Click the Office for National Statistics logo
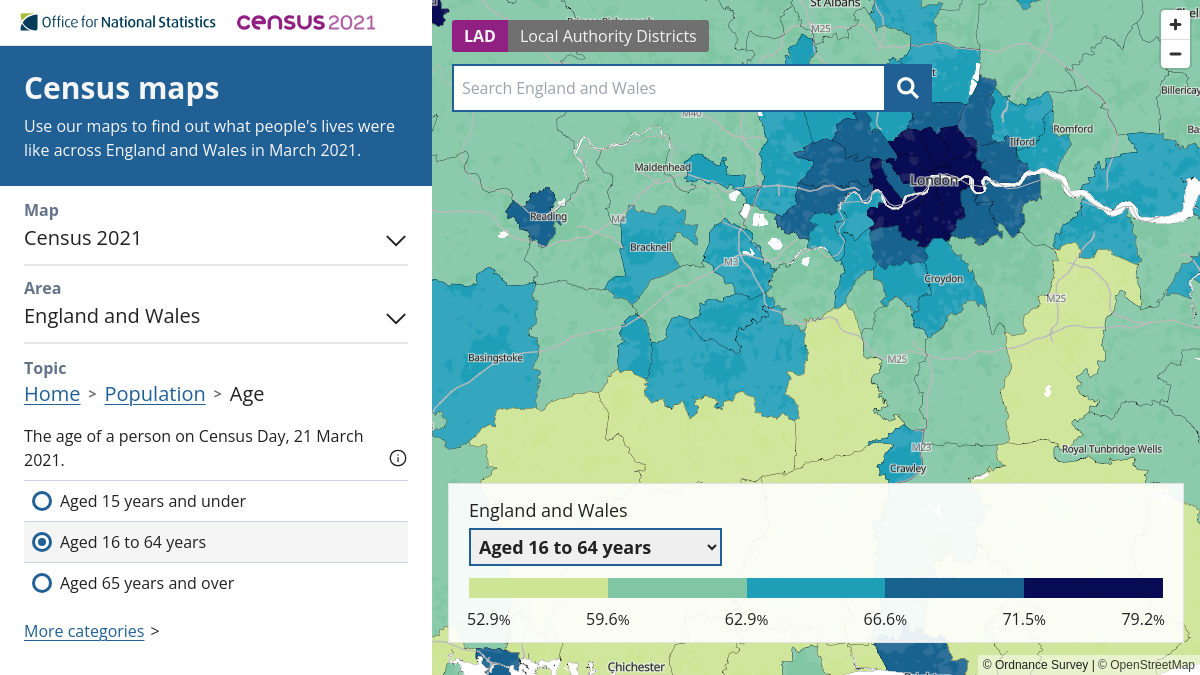This screenshot has width=1200, height=675. (x=118, y=22)
